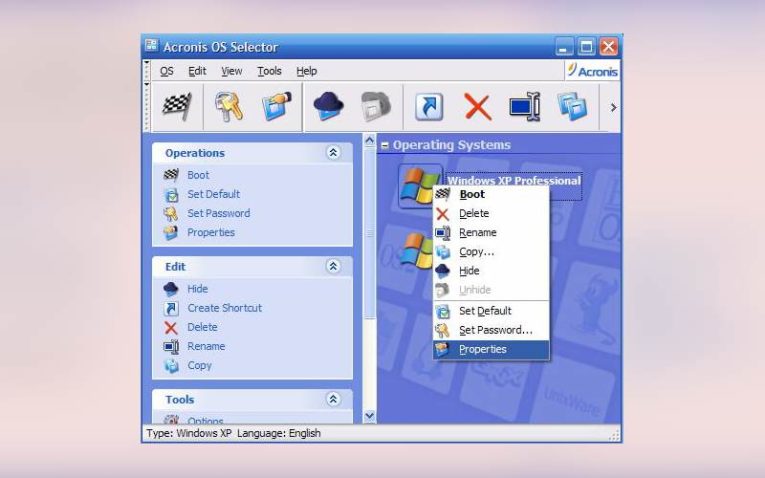Image resolution: width=765 pixels, height=478 pixels.
Task: Click the Copy toolbar icon
Action: [x=572, y=106]
